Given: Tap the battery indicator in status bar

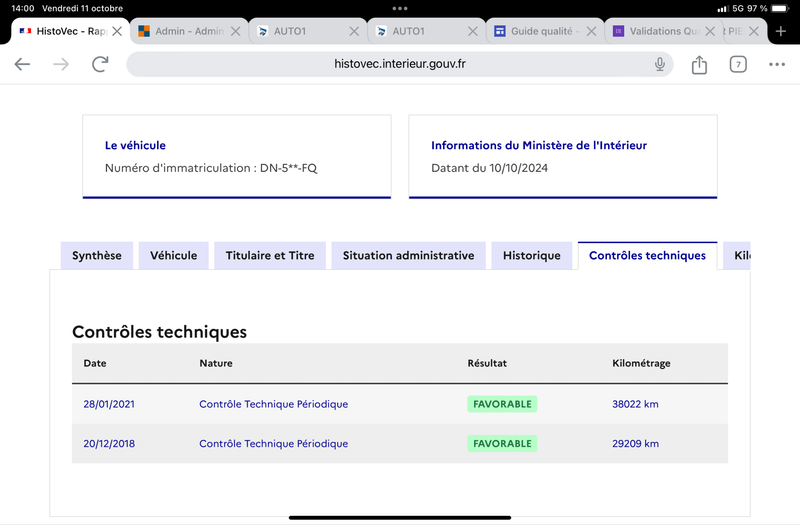Looking at the screenshot, I should (x=780, y=8).
